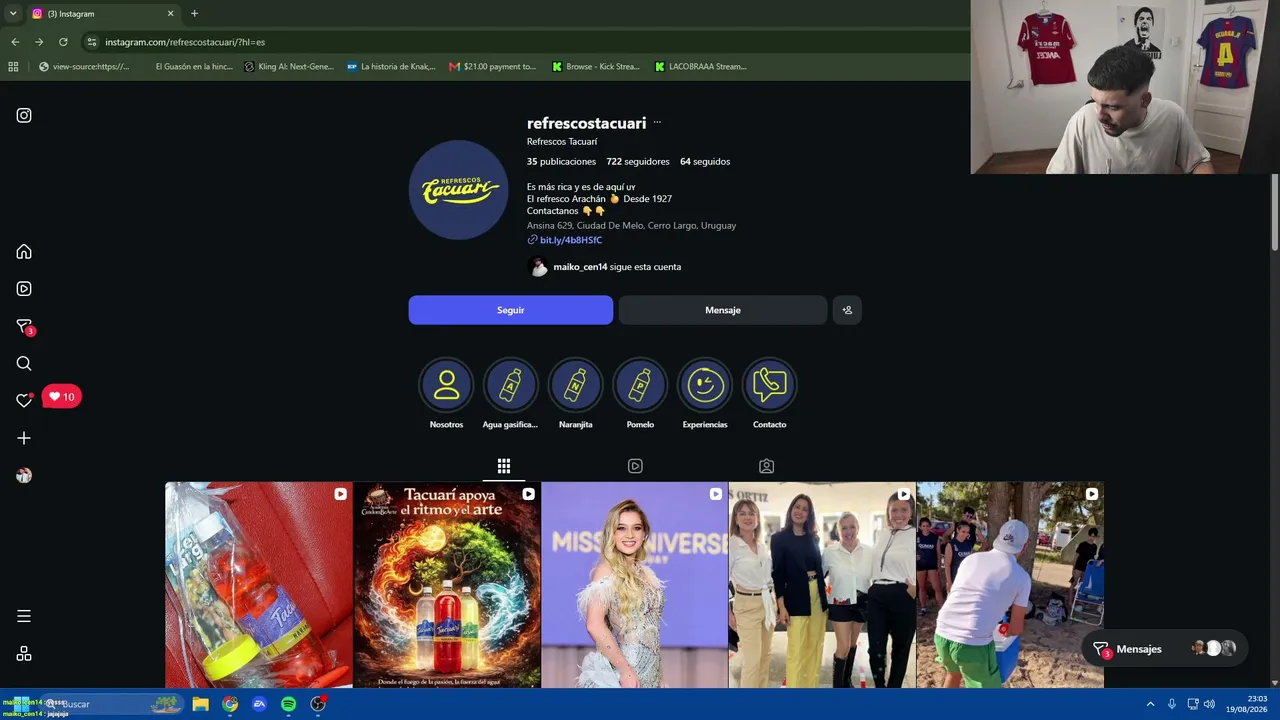Viewport: 1280px width, 720px height.
Task: Open the Nosotros story highlight
Action: [x=446, y=394]
